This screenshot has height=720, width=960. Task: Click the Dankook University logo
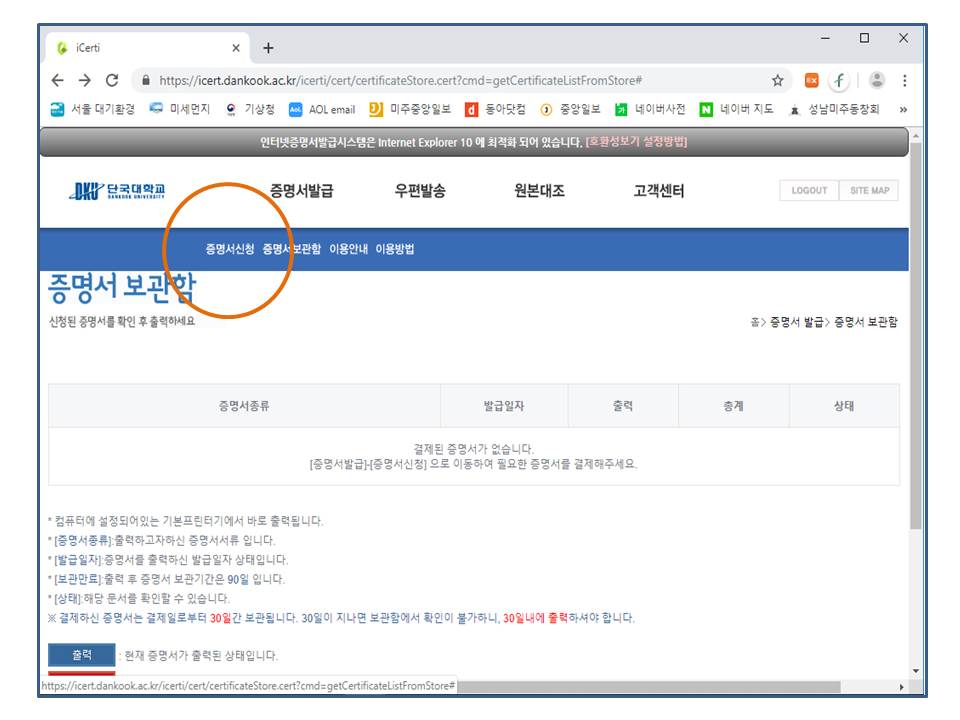pos(118,191)
